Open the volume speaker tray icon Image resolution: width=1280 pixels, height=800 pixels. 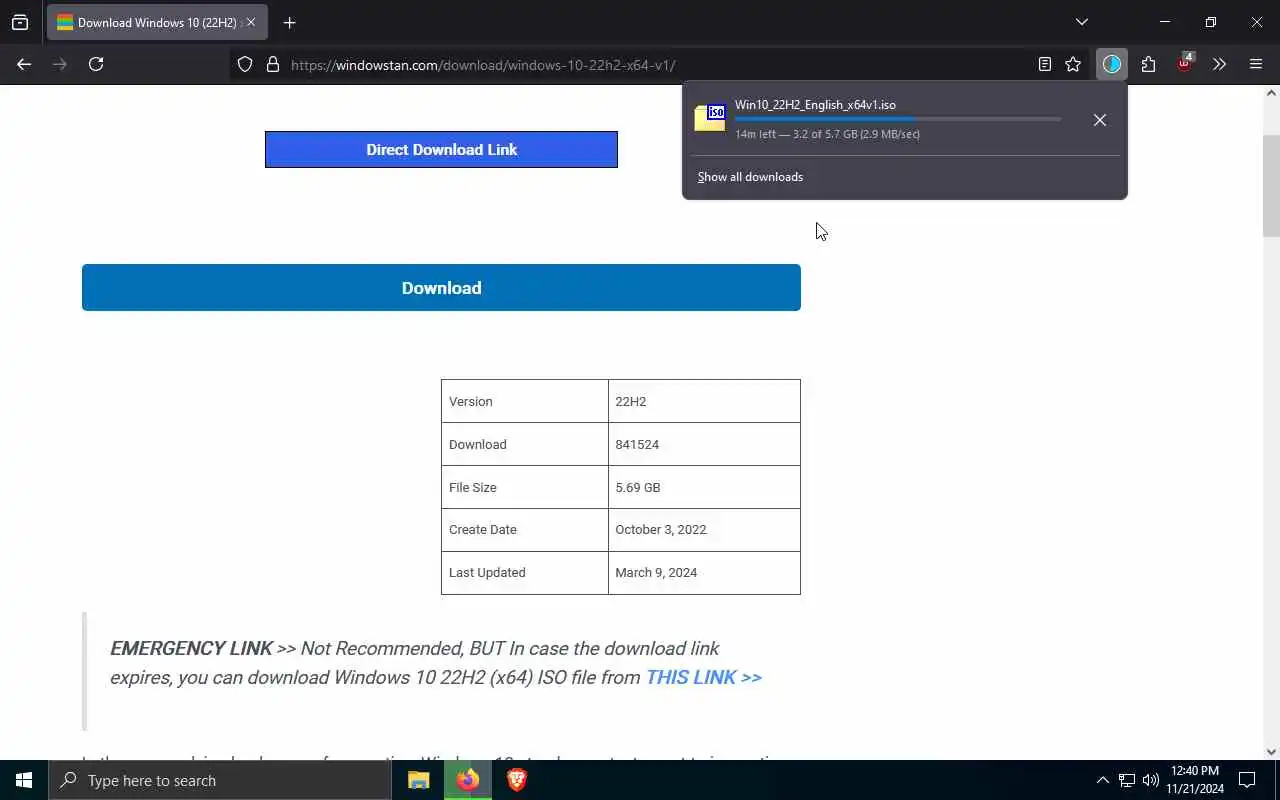point(1151,780)
